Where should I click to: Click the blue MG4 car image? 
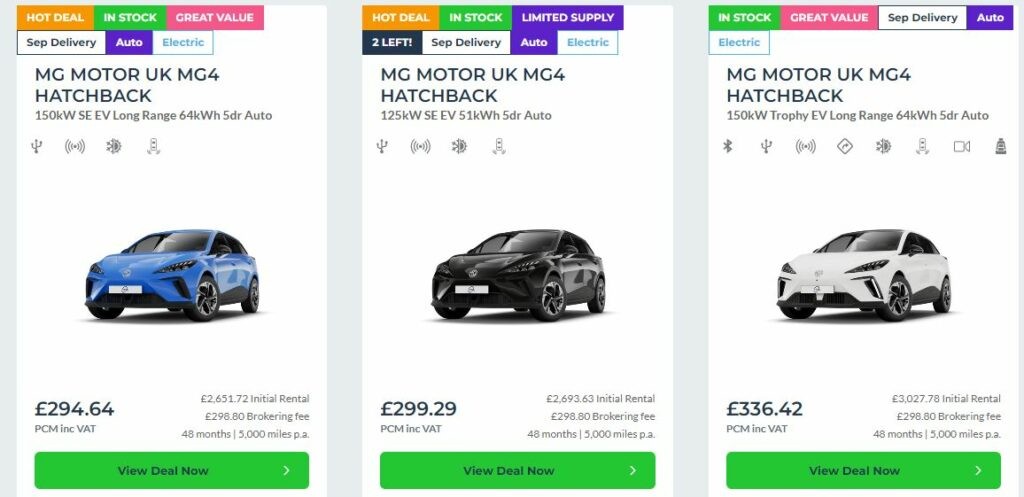(172, 274)
